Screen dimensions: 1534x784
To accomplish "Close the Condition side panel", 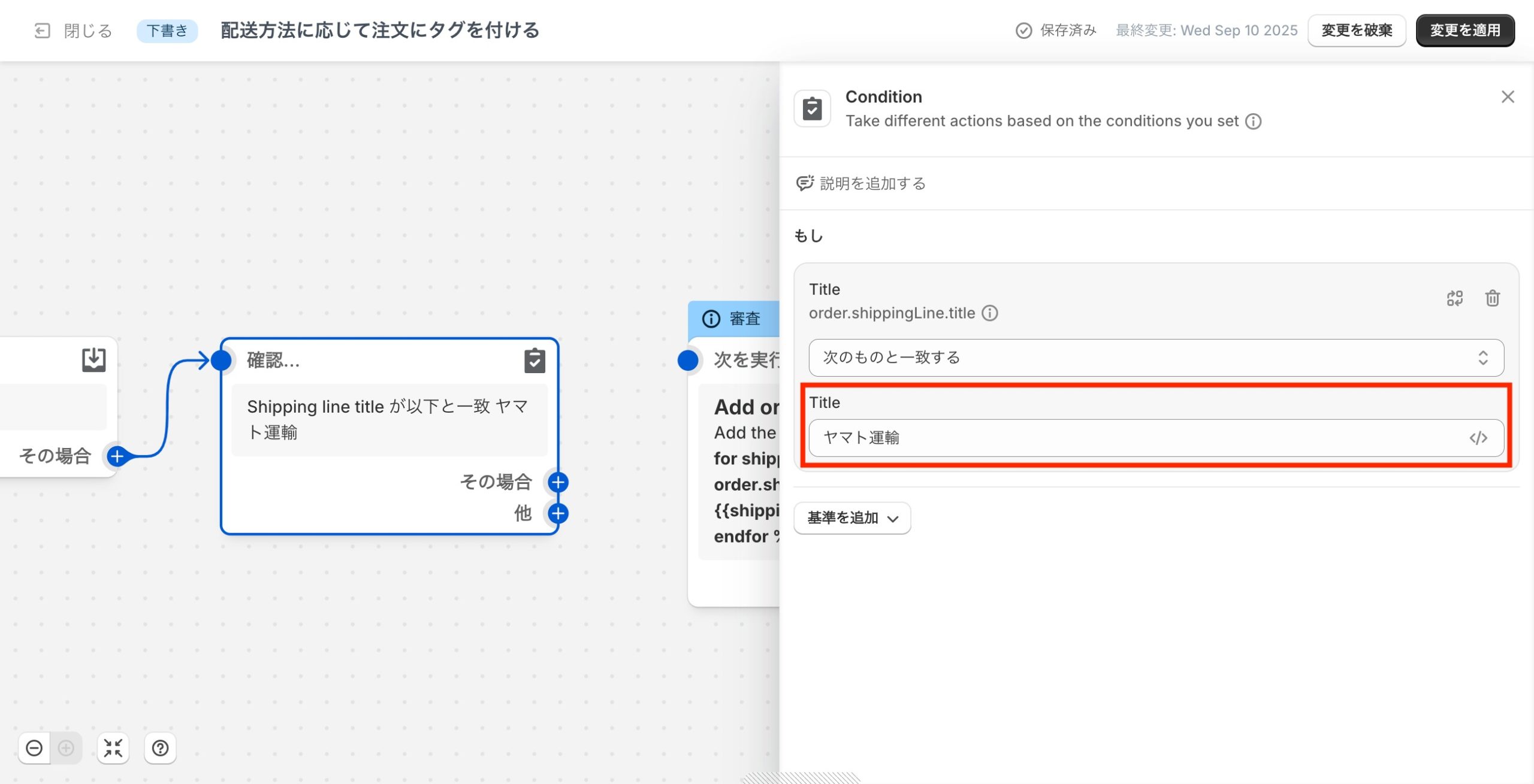I will coord(1508,97).
